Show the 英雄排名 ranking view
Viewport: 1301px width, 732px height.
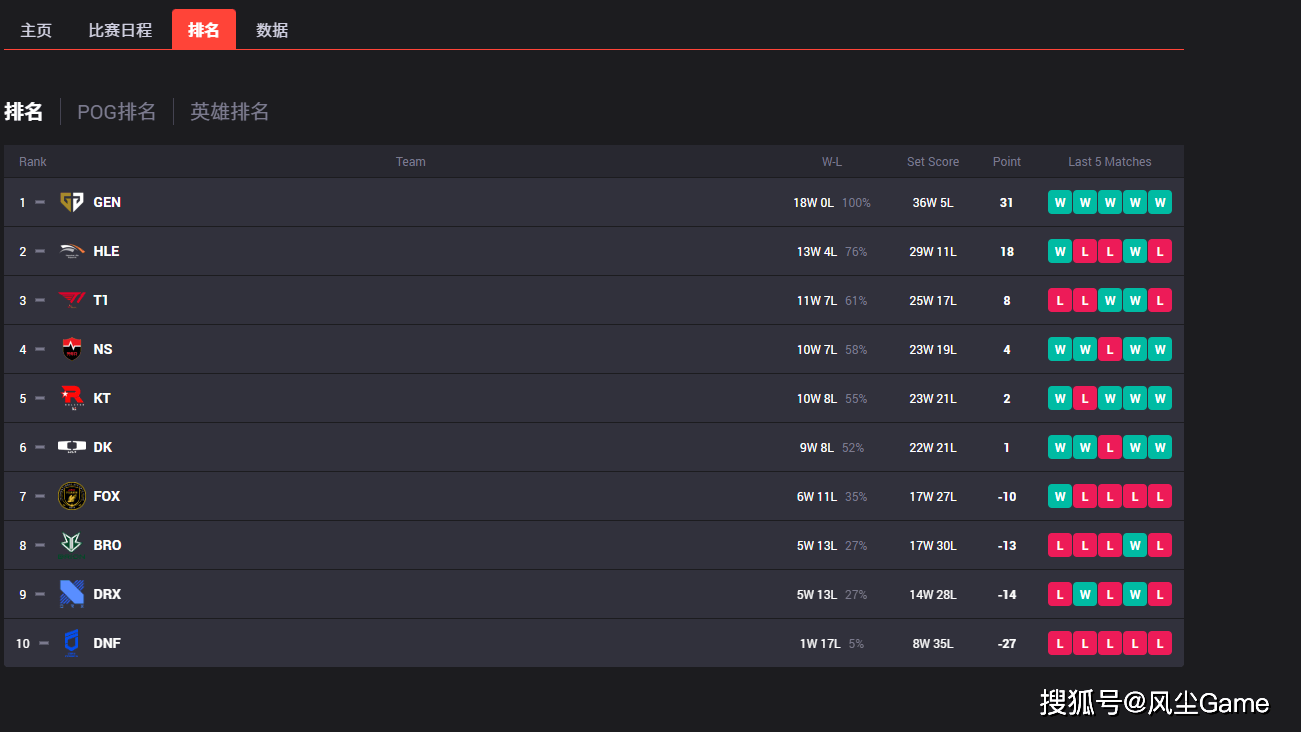(230, 112)
